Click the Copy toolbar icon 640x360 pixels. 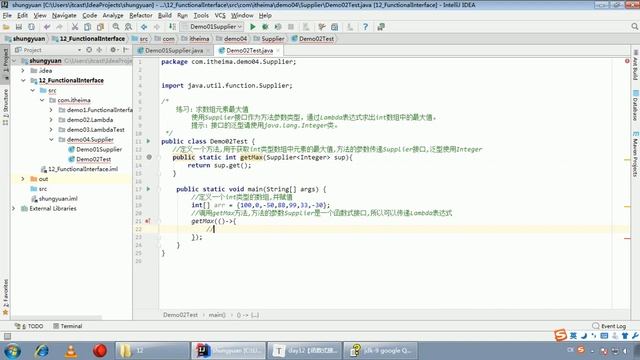87,27
